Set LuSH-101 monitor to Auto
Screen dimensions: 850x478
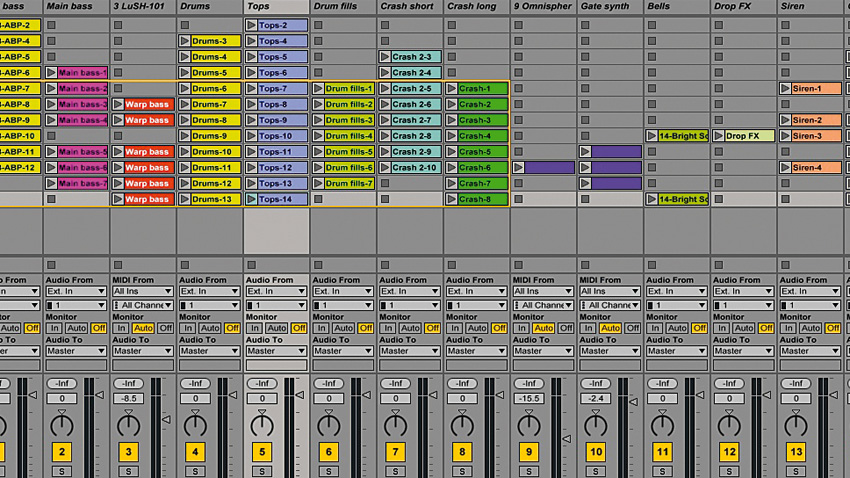[143, 328]
